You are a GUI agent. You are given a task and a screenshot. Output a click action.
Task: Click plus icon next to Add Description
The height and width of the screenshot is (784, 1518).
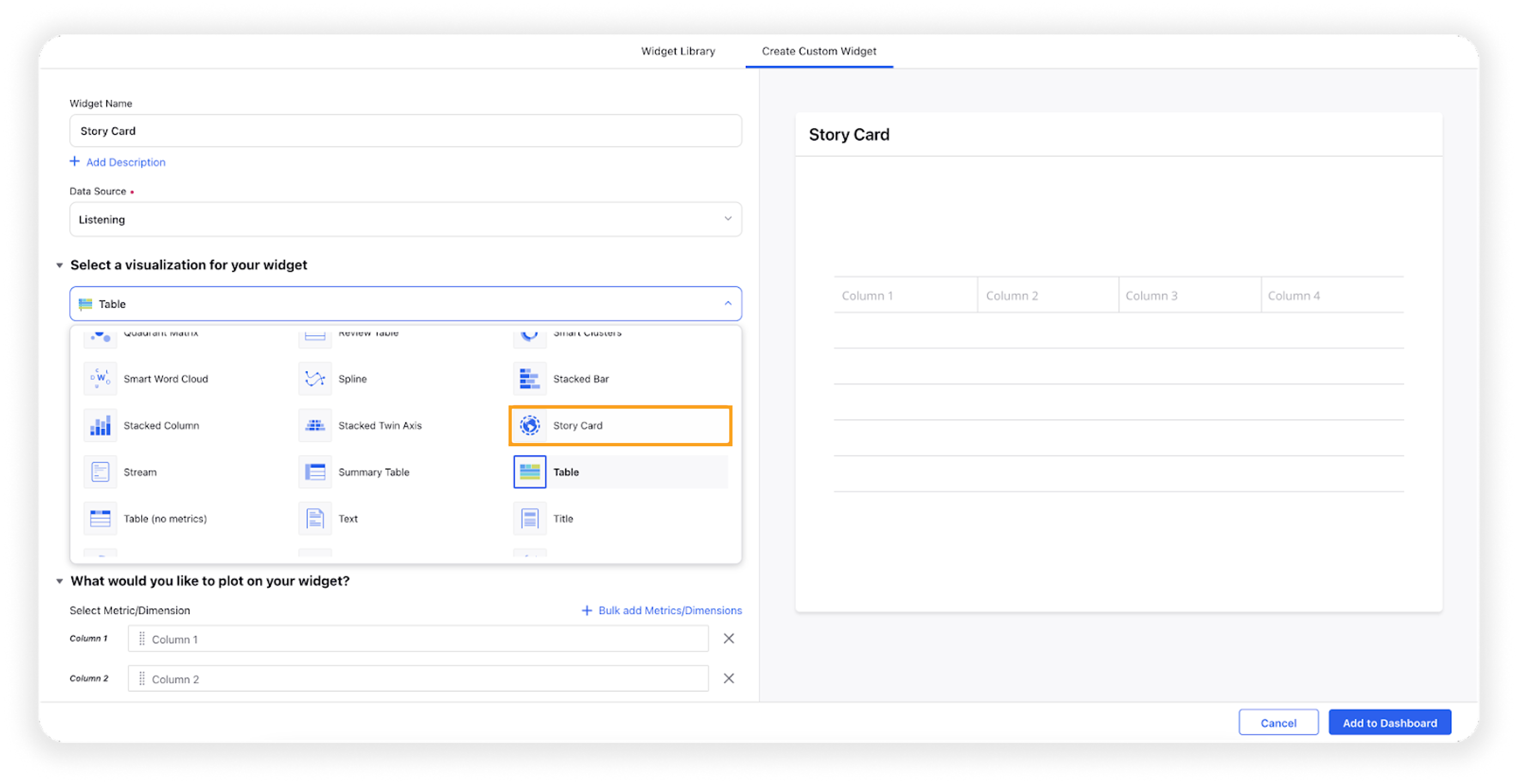point(75,161)
